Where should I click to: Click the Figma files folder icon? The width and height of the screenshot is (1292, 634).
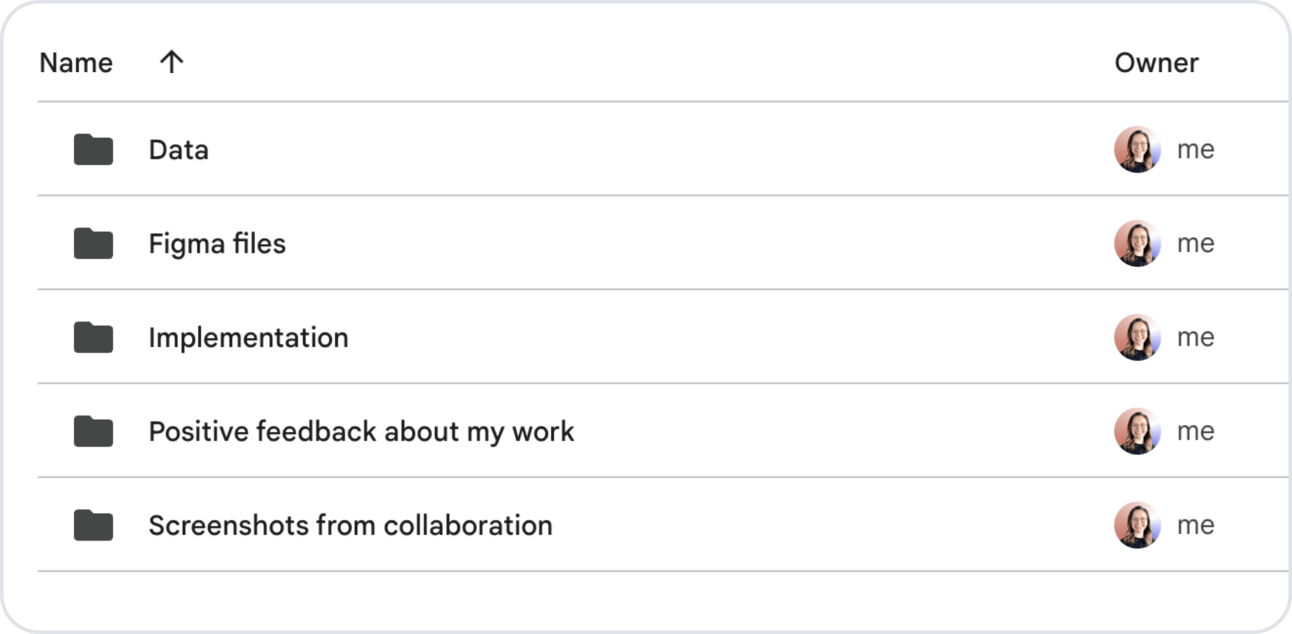[x=93, y=243]
